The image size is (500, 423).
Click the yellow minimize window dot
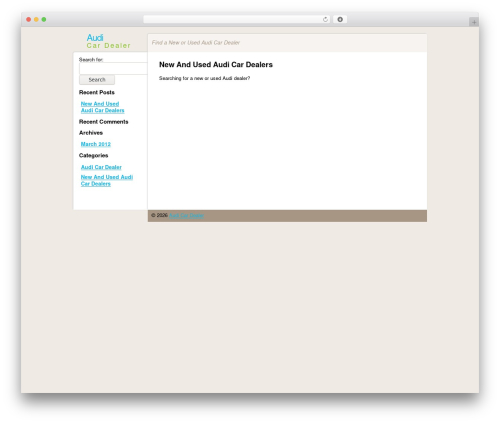(x=36, y=19)
